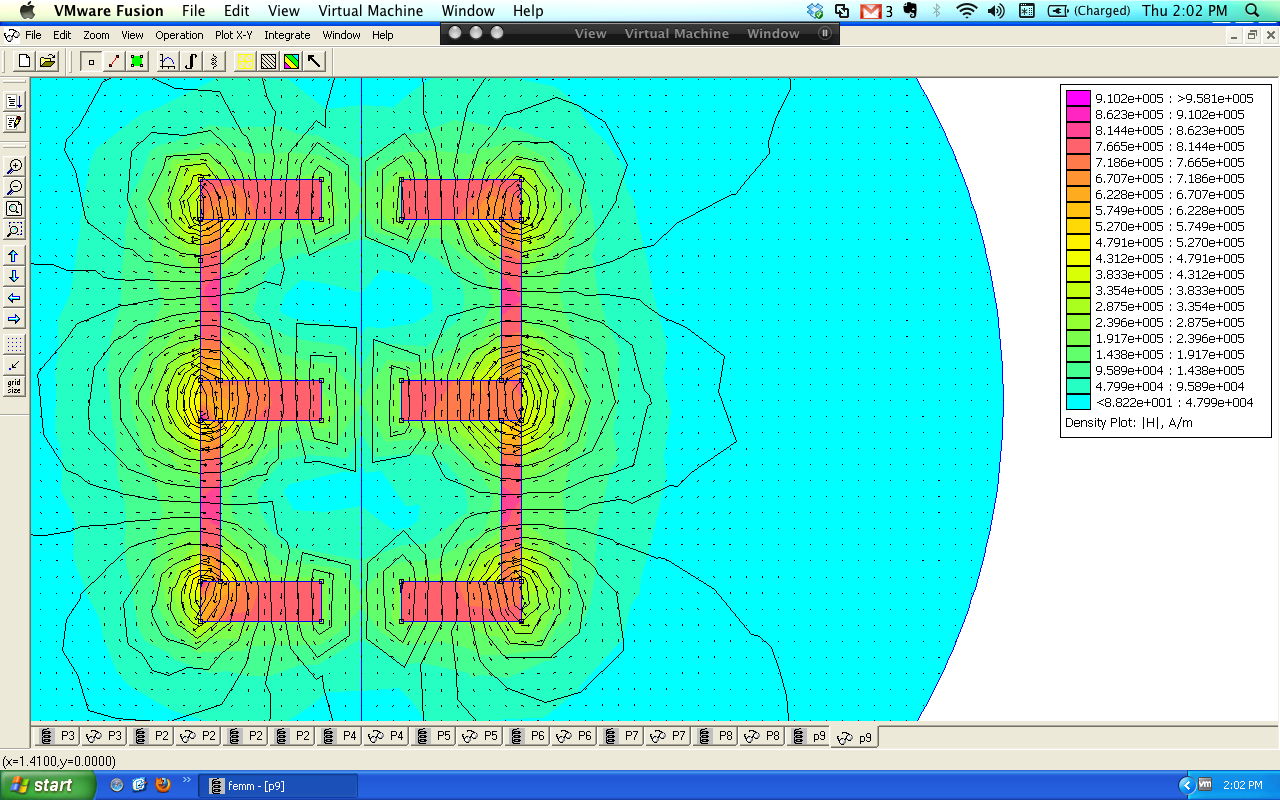
Task: Click 'Virtual Machine' on floating VMware bar
Action: tap(677, 33)
